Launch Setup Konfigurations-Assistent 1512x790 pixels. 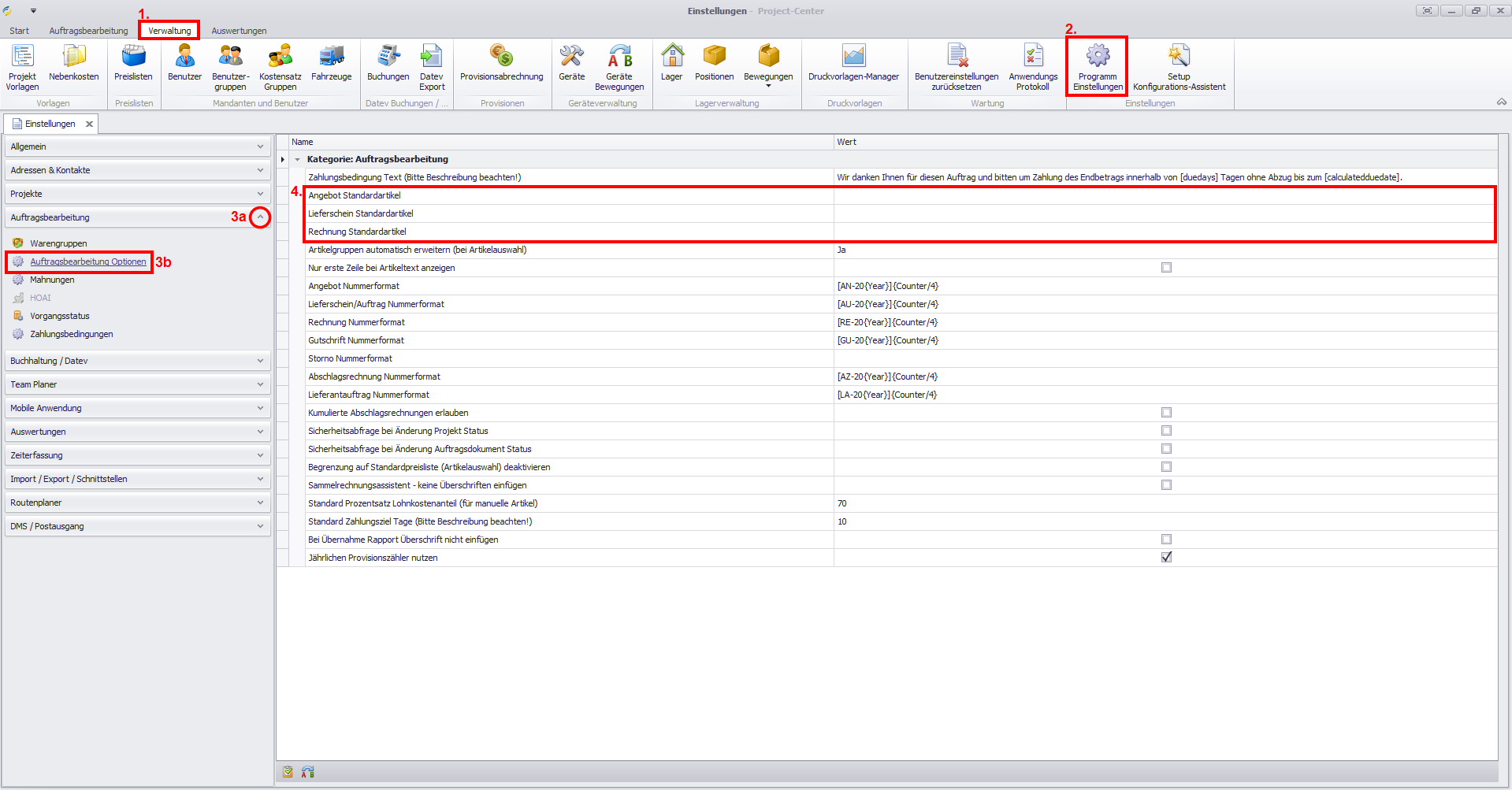pyautogui.click(x=1179, y=57)
